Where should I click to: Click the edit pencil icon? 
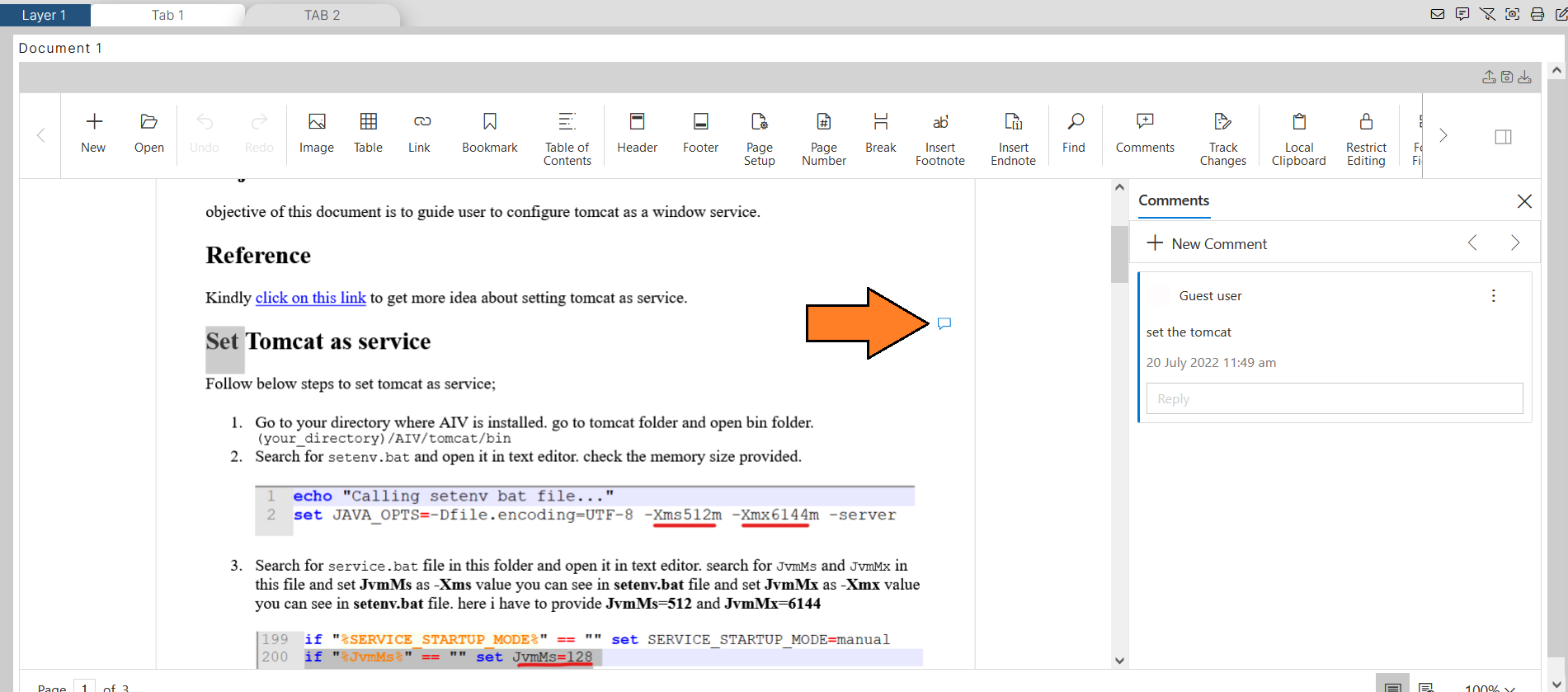coord(1561,14)
